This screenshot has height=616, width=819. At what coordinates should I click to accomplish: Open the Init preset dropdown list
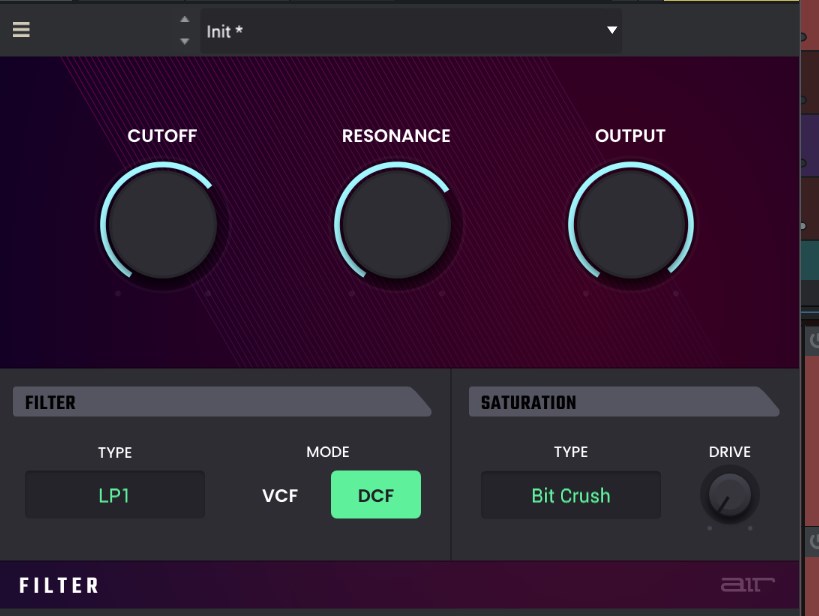coord(400,31)
